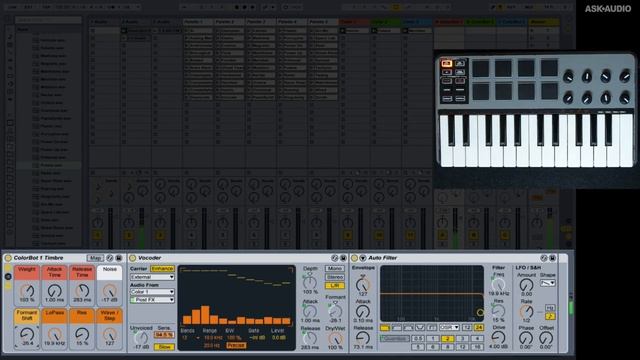Select the L/R mode button
Viewport: 640px width, 360px height.
click(x=335, y=286)
